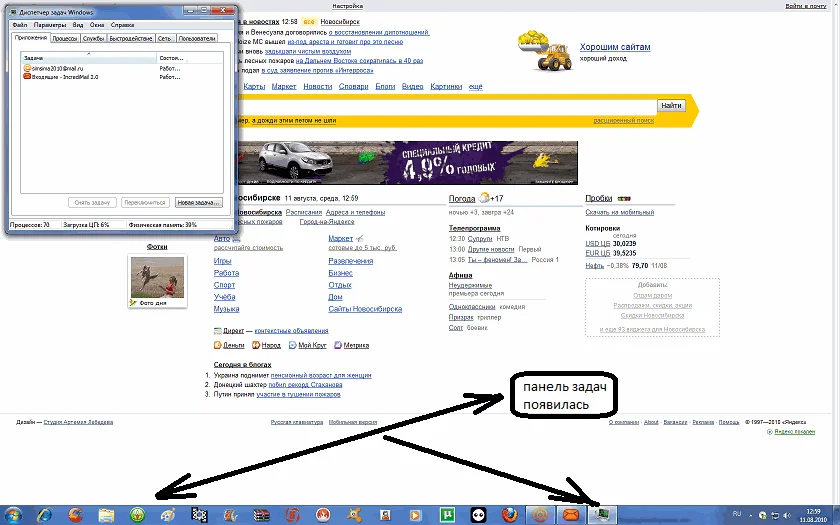The height and width of the screenshot is (525, 840).
Task: Open the Настройка link at page top
Action: [x=347, y=6]
